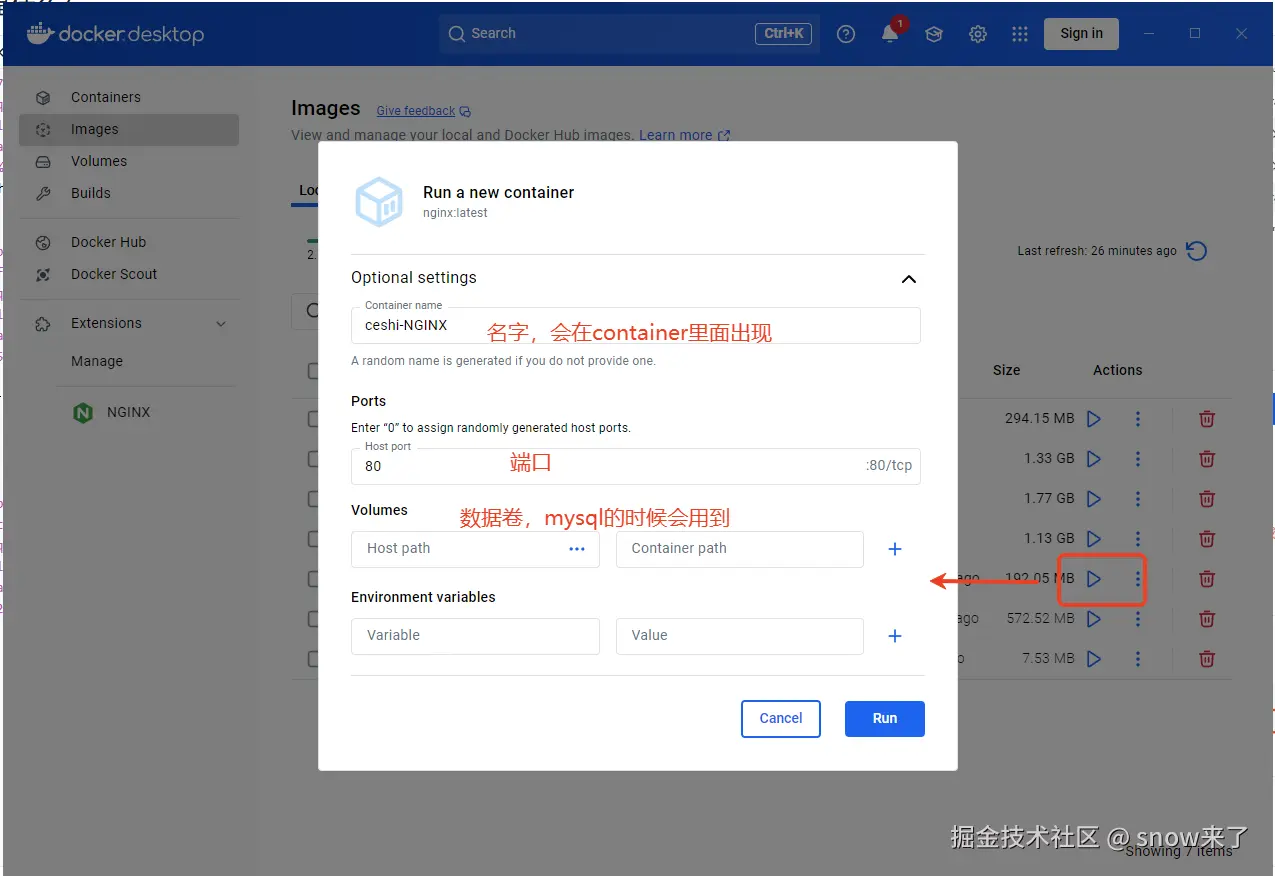
Task: Click the Container path field
Action: (739, 549)
